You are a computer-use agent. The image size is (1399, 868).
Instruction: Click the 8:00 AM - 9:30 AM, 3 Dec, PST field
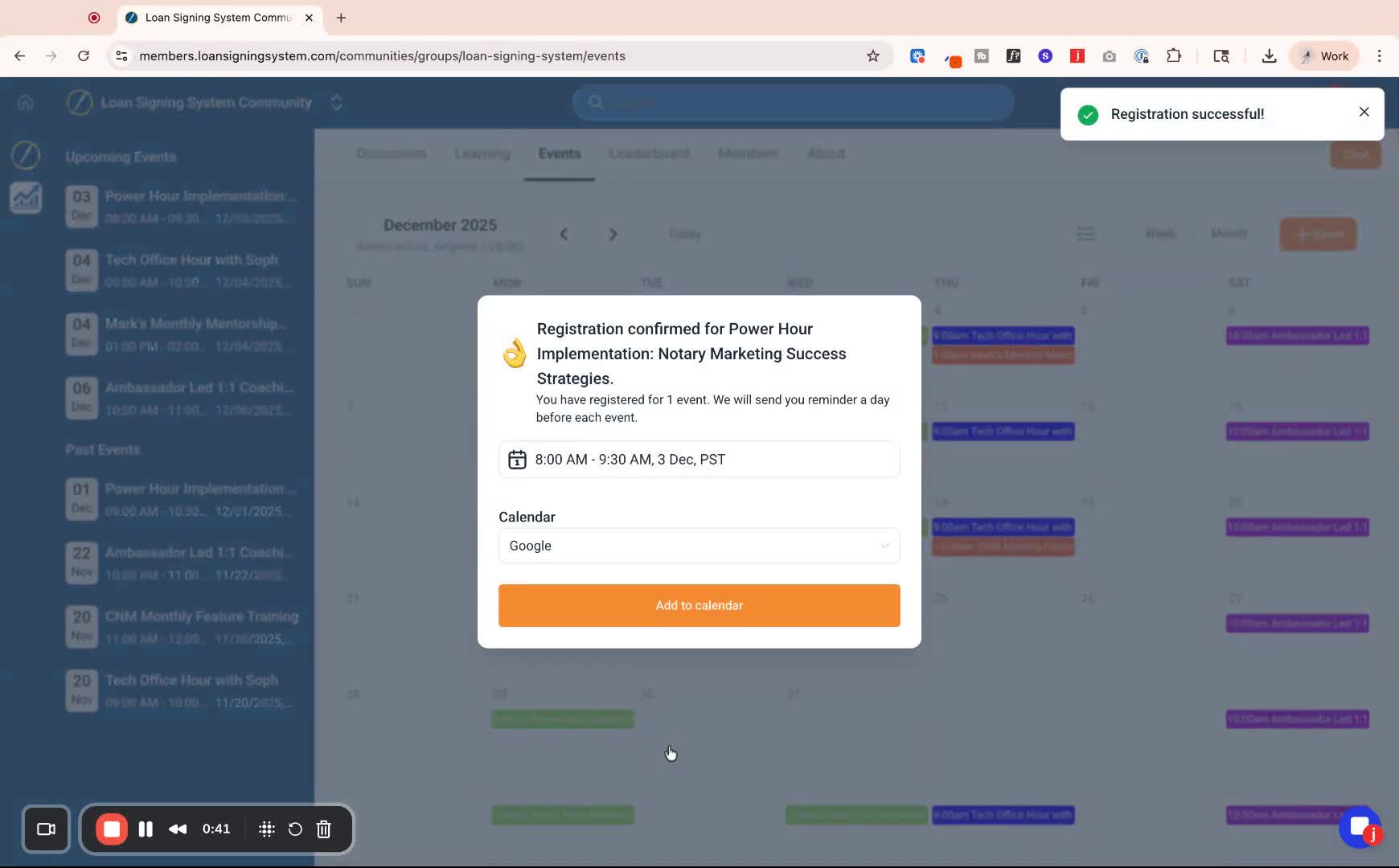coord(699,460)
